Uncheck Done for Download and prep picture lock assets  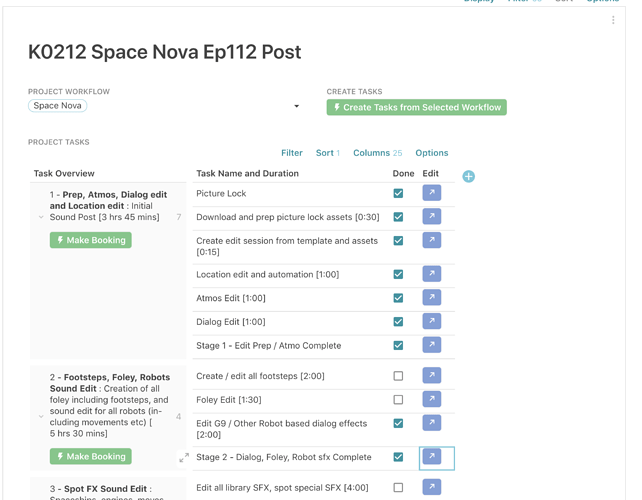click(x=398, y=217)
